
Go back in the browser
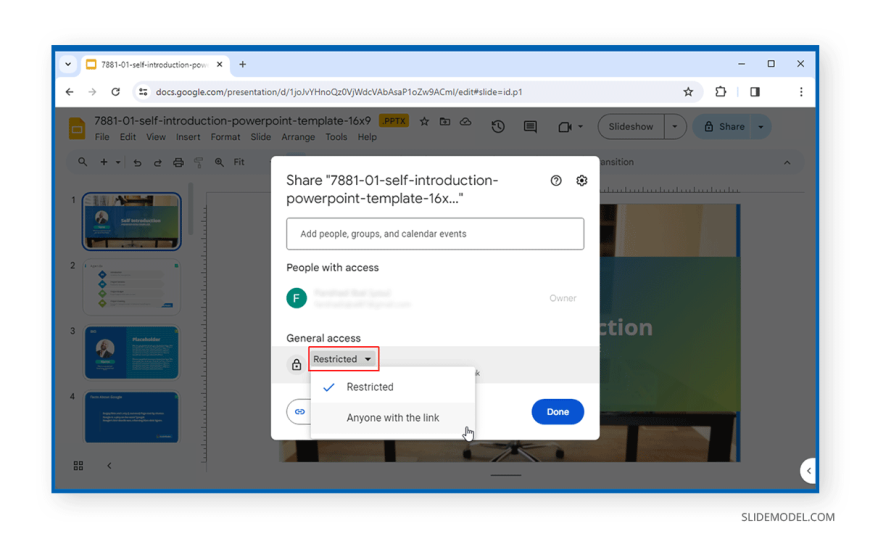point(69,92)
